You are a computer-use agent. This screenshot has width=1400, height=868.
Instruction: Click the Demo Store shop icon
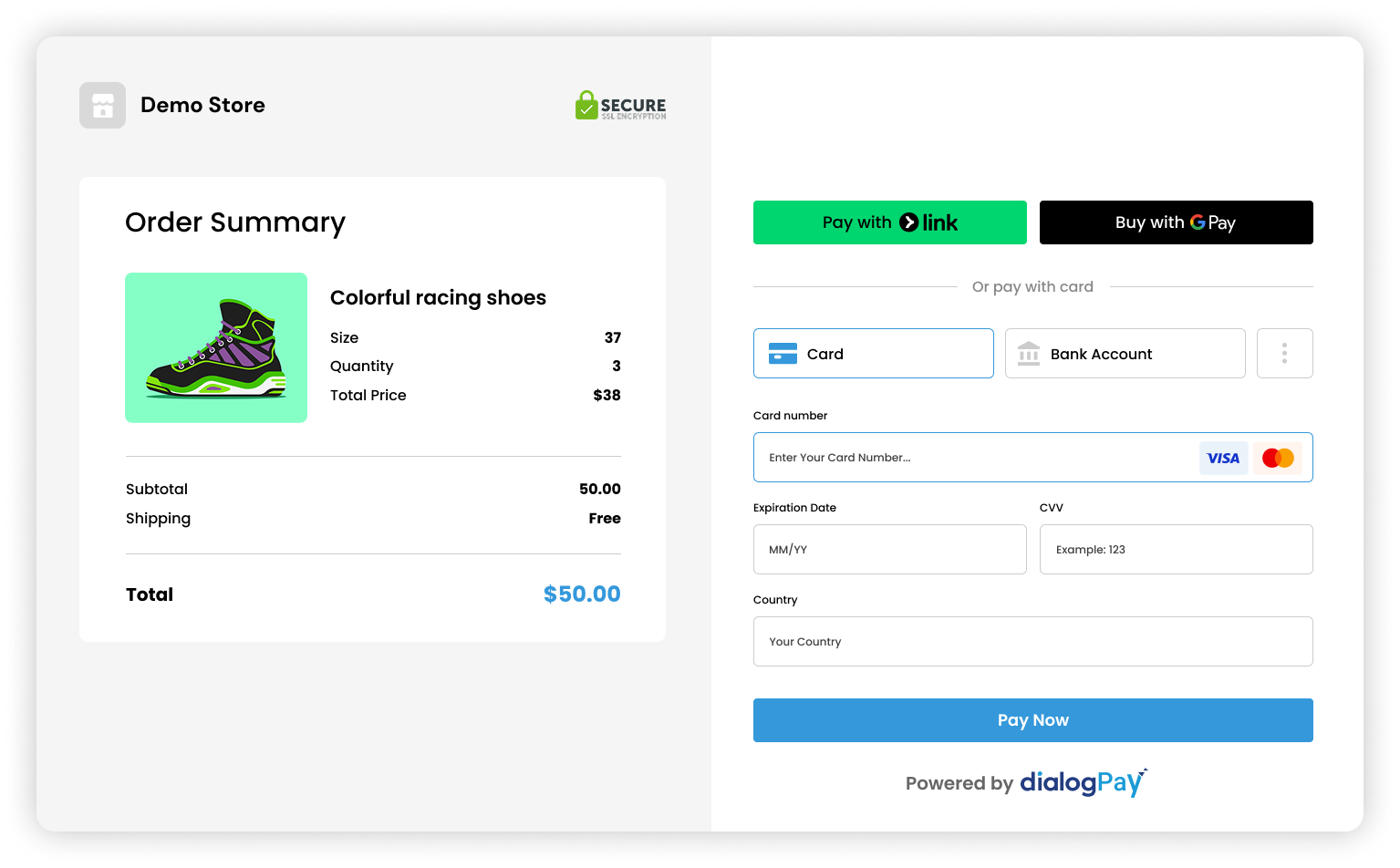coord(102,105)
